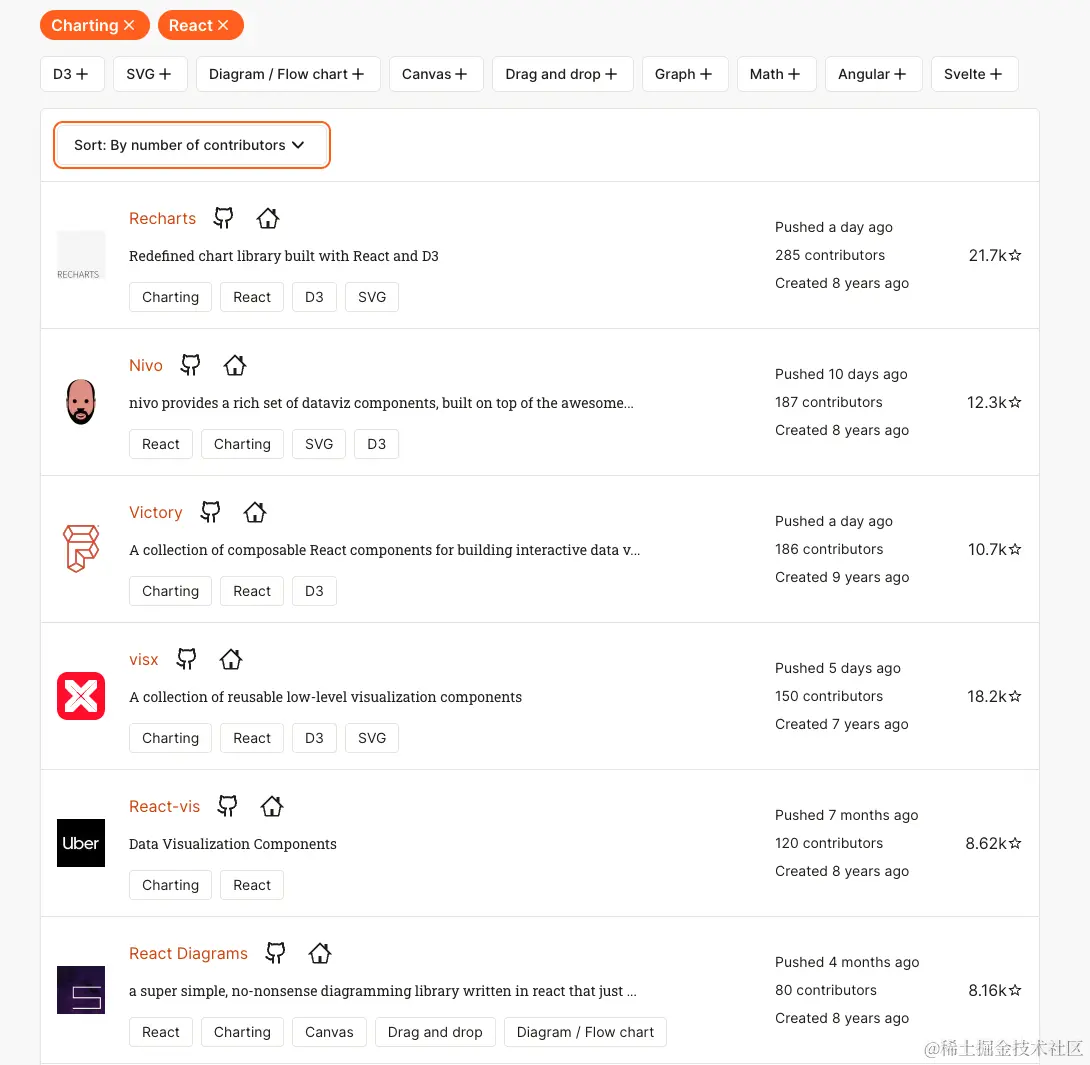Add the Diagram / Flow chart filter

tap(288, 74)
